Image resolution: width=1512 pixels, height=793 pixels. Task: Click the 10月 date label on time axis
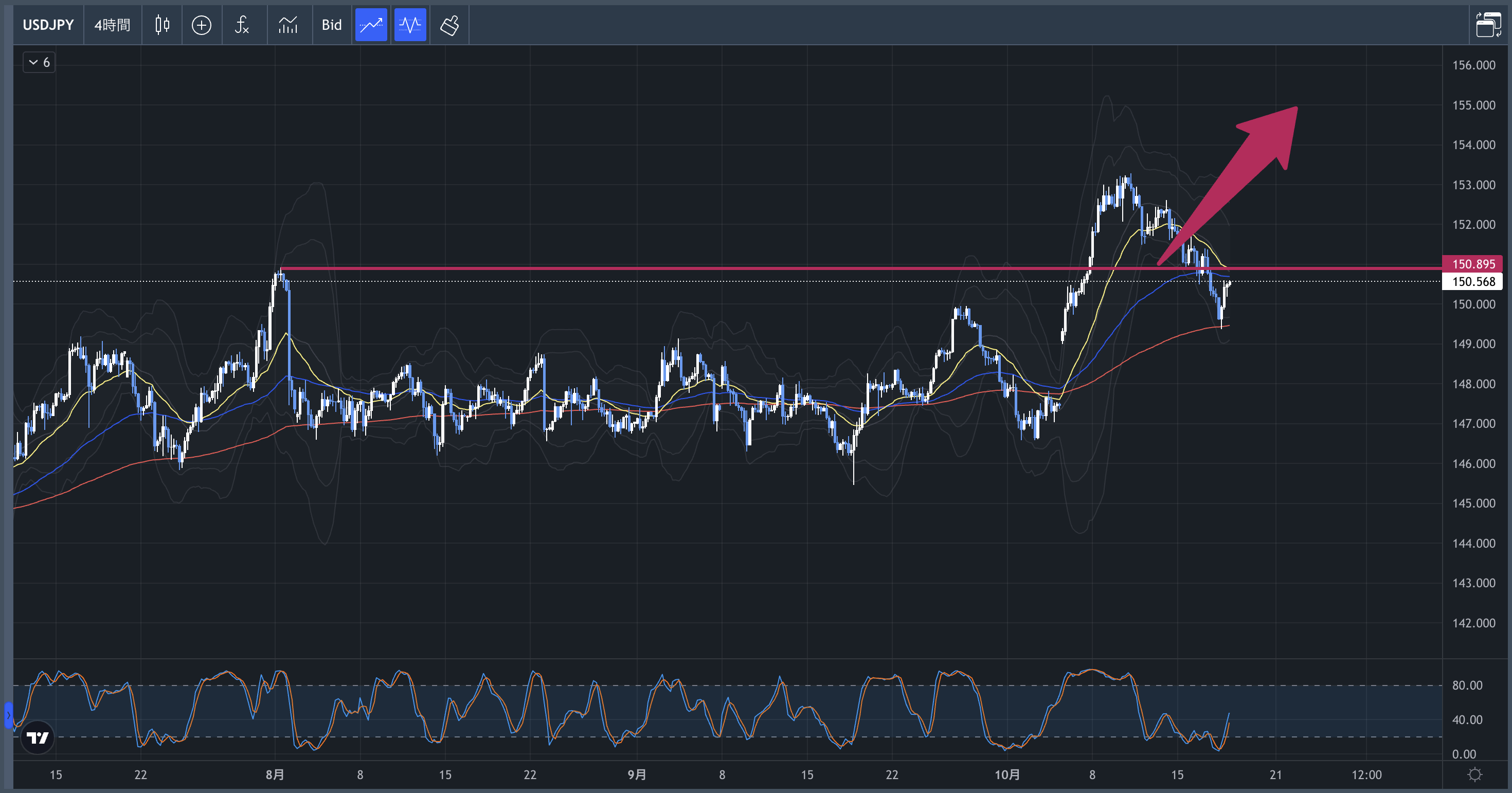(1006, 775)
